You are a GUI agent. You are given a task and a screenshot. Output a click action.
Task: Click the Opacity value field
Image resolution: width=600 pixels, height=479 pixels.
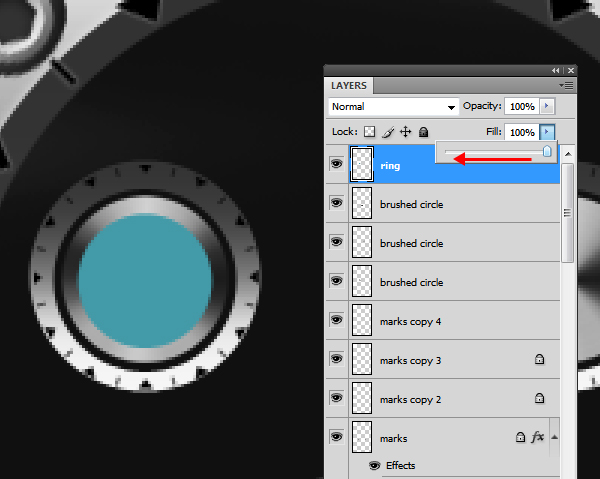(x=522, y=106)
